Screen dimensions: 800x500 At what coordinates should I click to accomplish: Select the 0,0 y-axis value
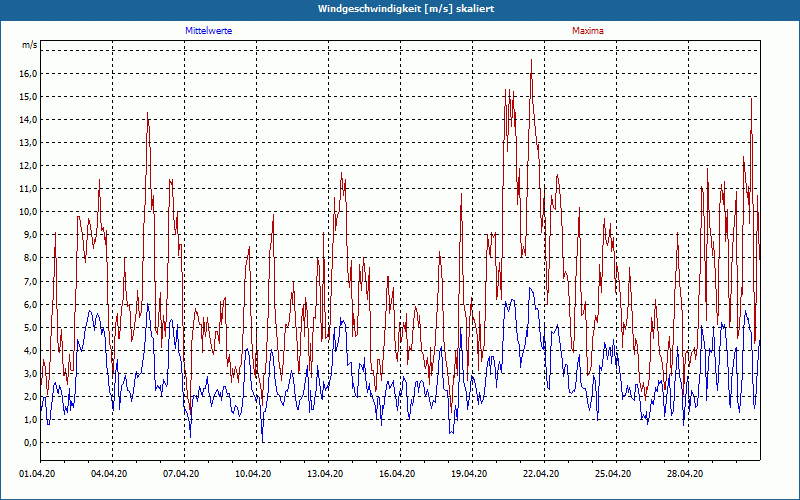[31, 442]
